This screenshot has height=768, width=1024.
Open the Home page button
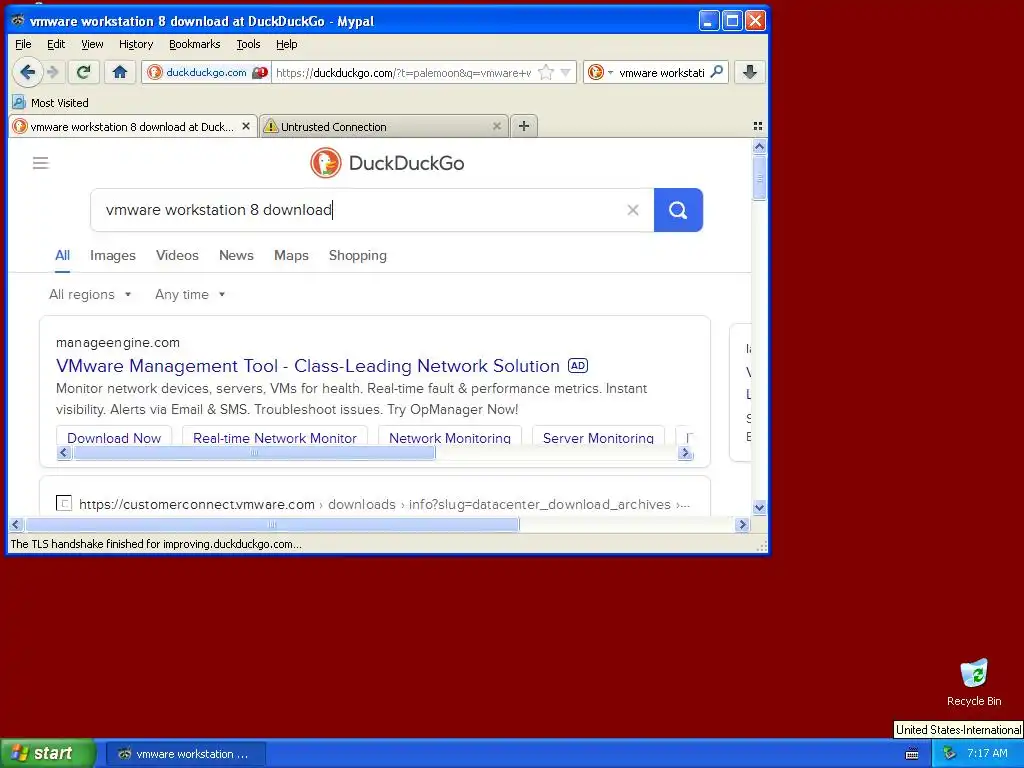[x=120, y=72]
